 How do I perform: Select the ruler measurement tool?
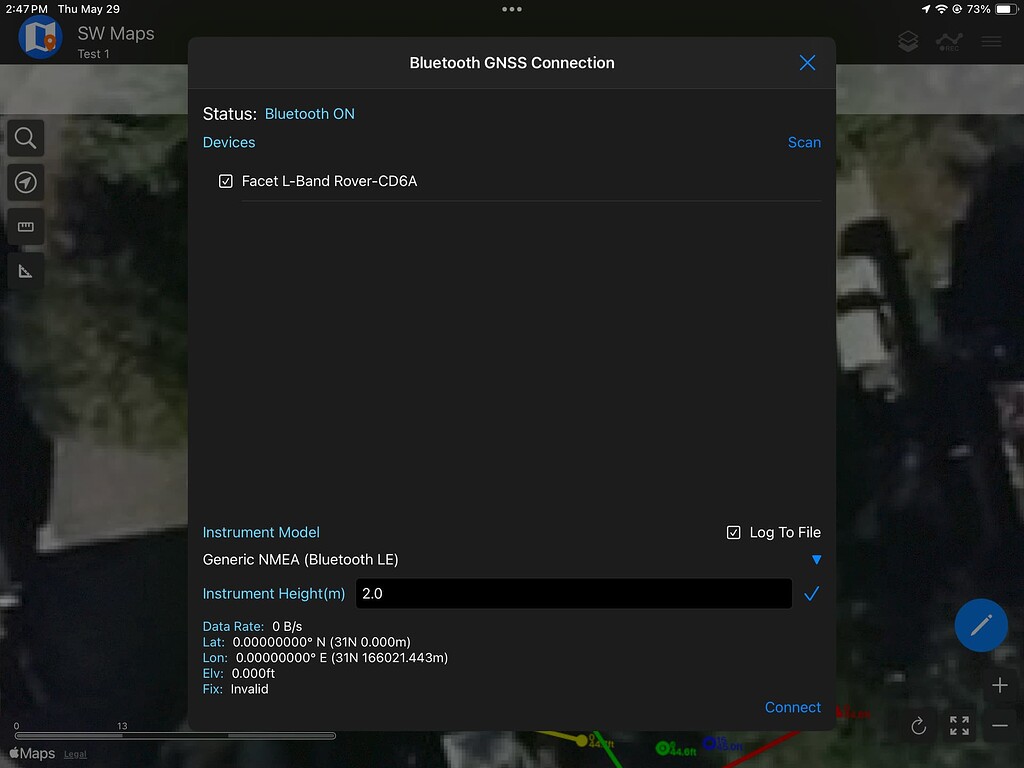pyautogui.click(x=25, y=226)
